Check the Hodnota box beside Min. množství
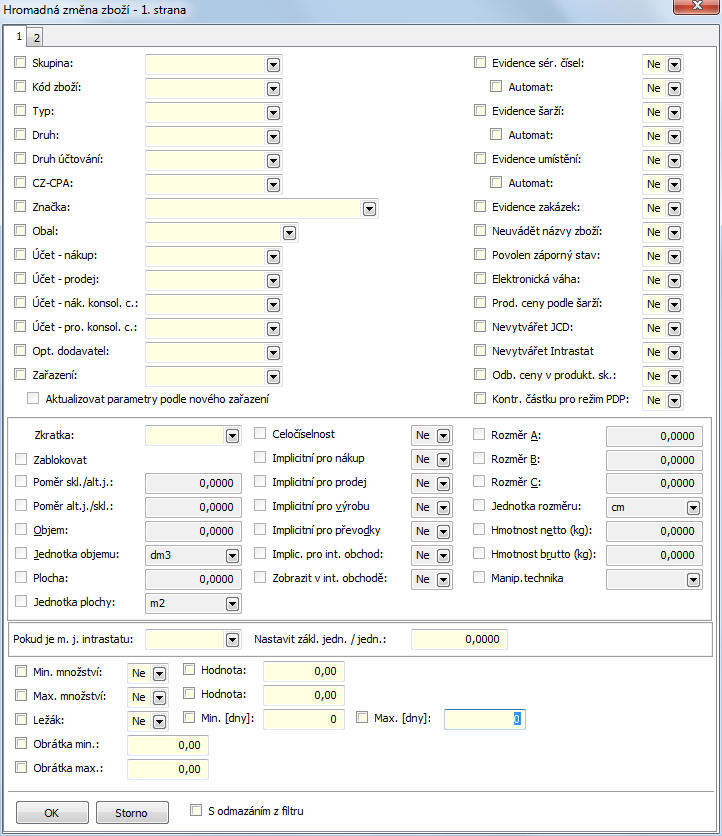 tap(189, 670)
